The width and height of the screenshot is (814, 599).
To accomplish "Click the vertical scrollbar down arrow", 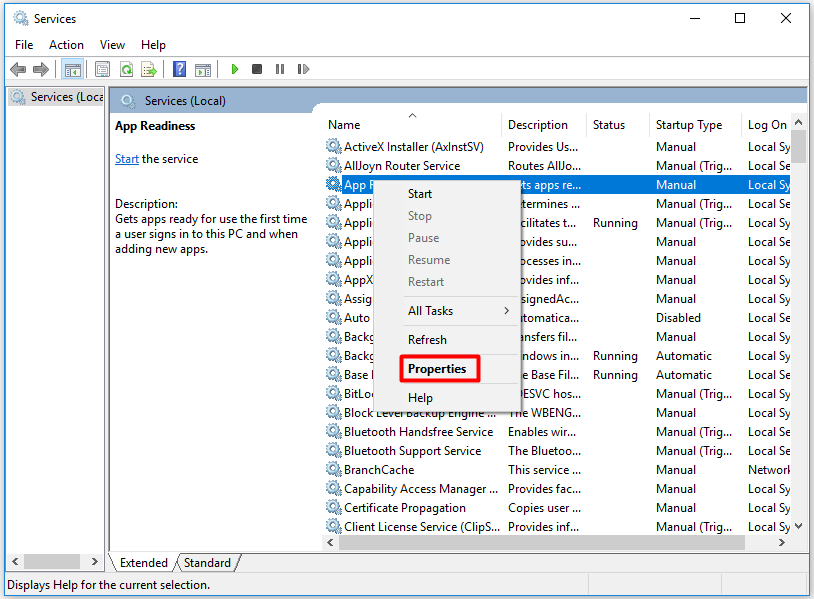I will click(798, 526).
